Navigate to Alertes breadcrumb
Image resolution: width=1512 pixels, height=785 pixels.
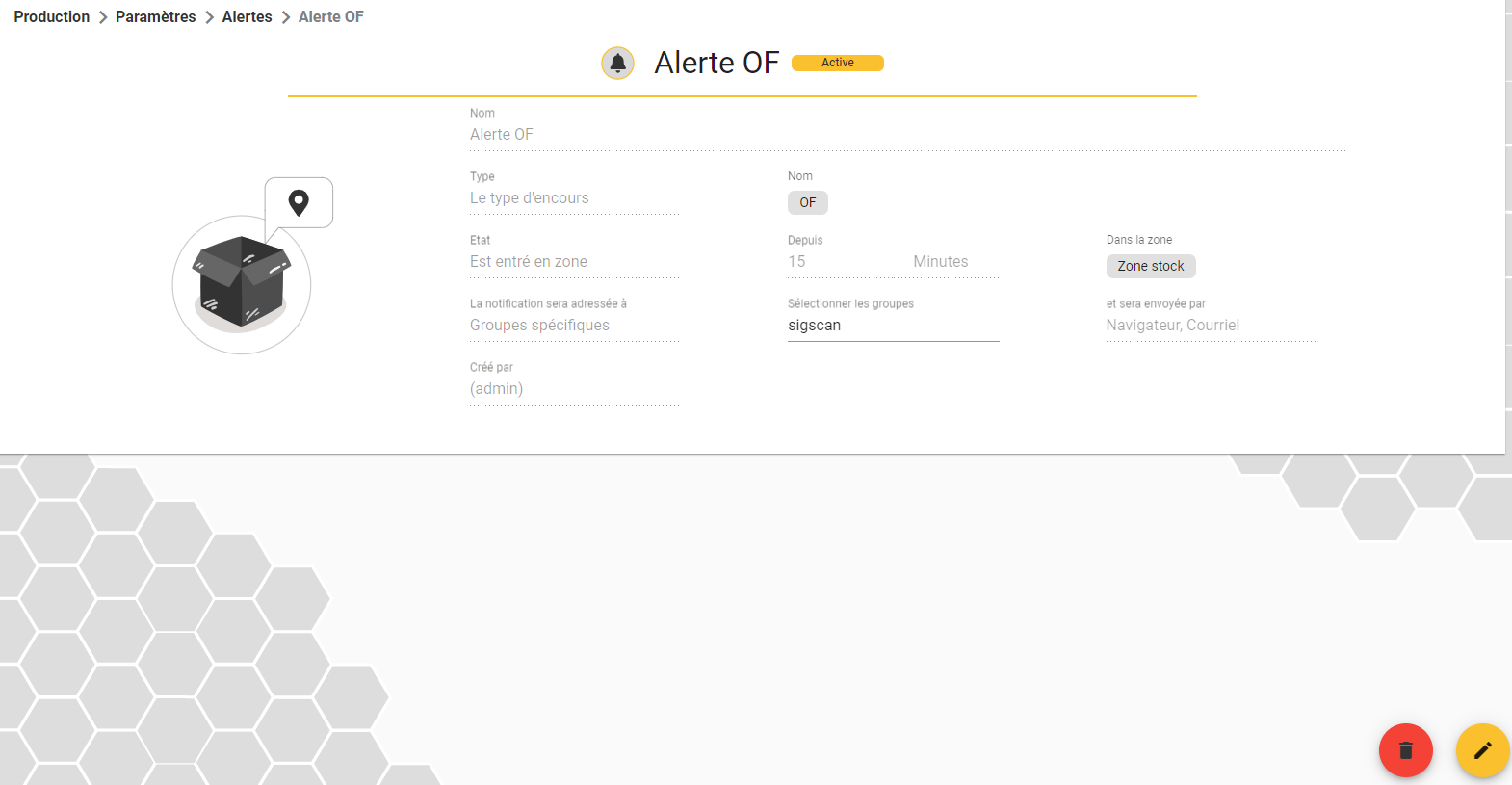click(x=247, y=16)
